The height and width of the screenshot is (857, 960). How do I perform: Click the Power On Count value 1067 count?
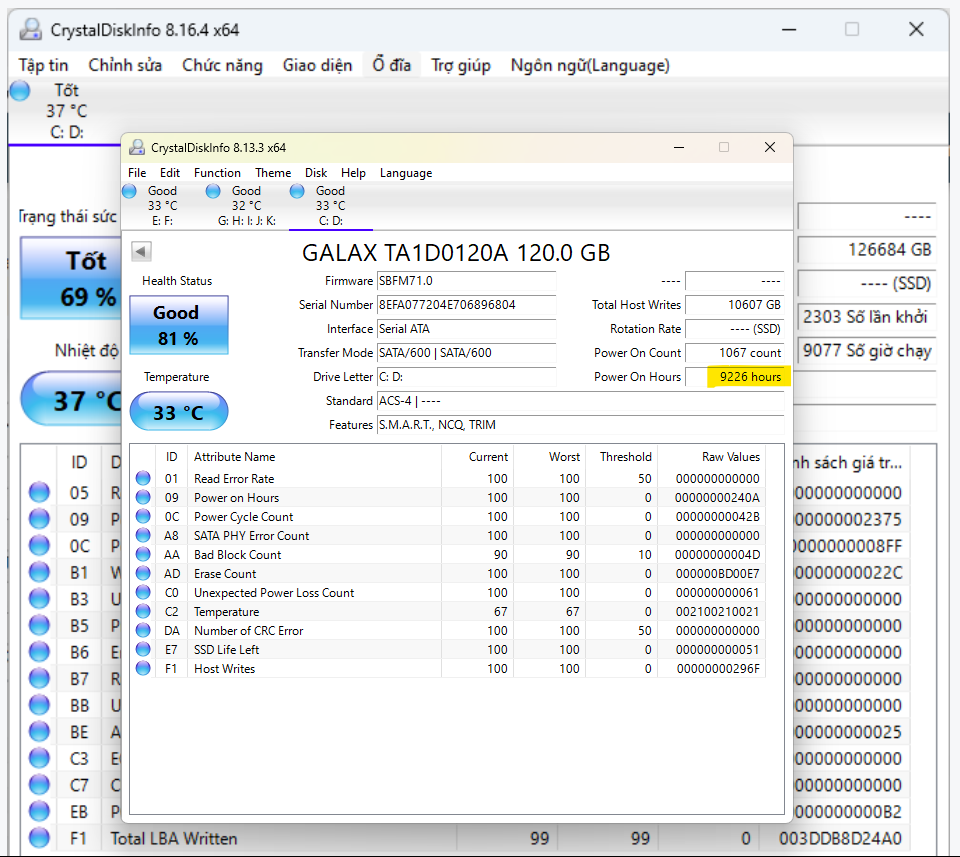pos(735,353)
